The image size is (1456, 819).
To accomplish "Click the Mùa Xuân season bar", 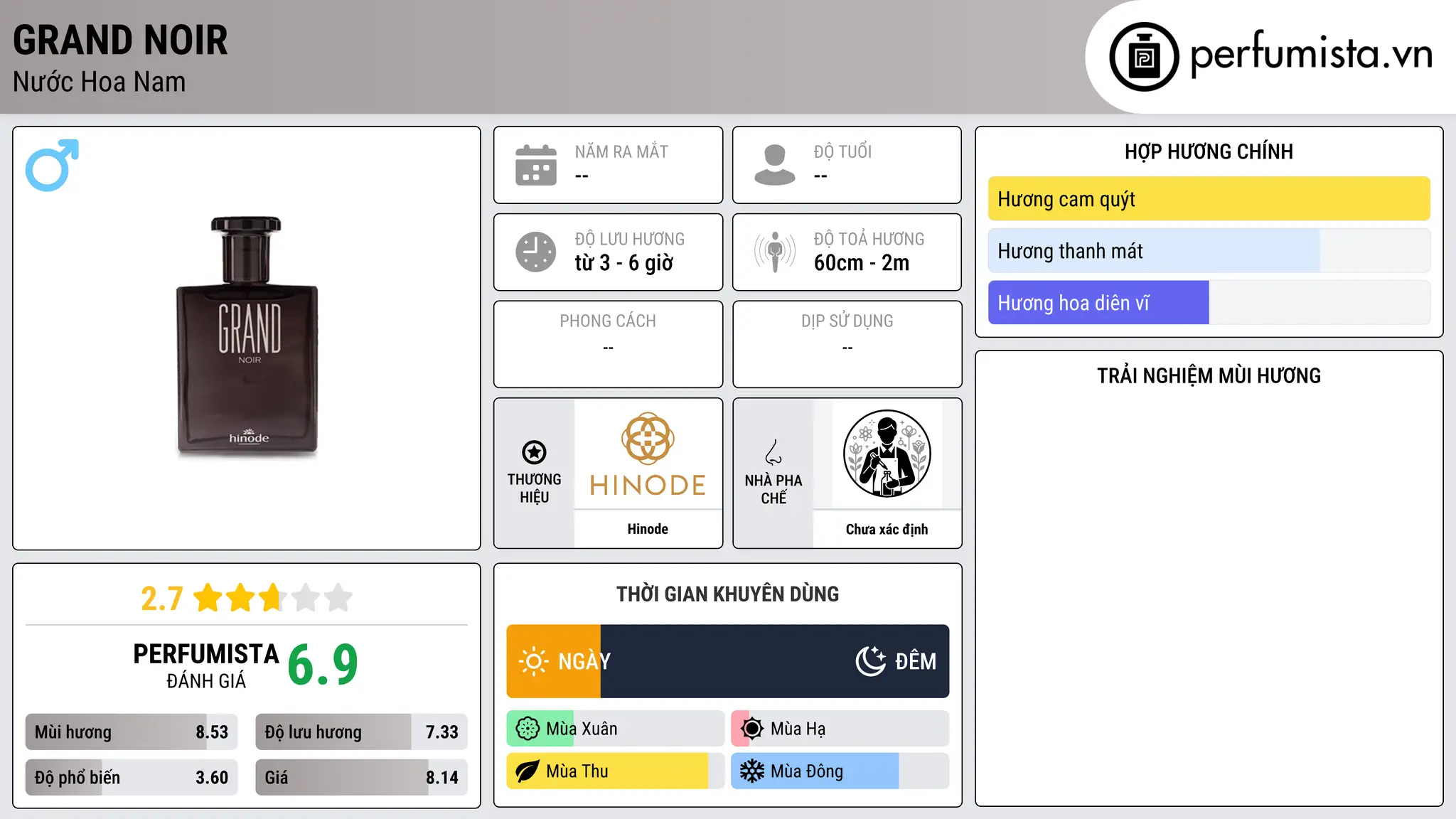I will pyautogui.click(x=616, y=729).
